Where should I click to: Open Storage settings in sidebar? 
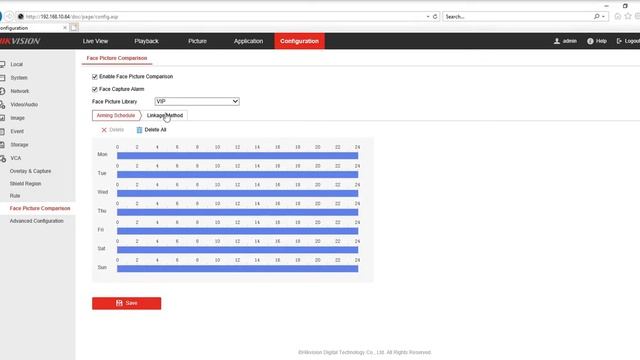coord(19,145)
